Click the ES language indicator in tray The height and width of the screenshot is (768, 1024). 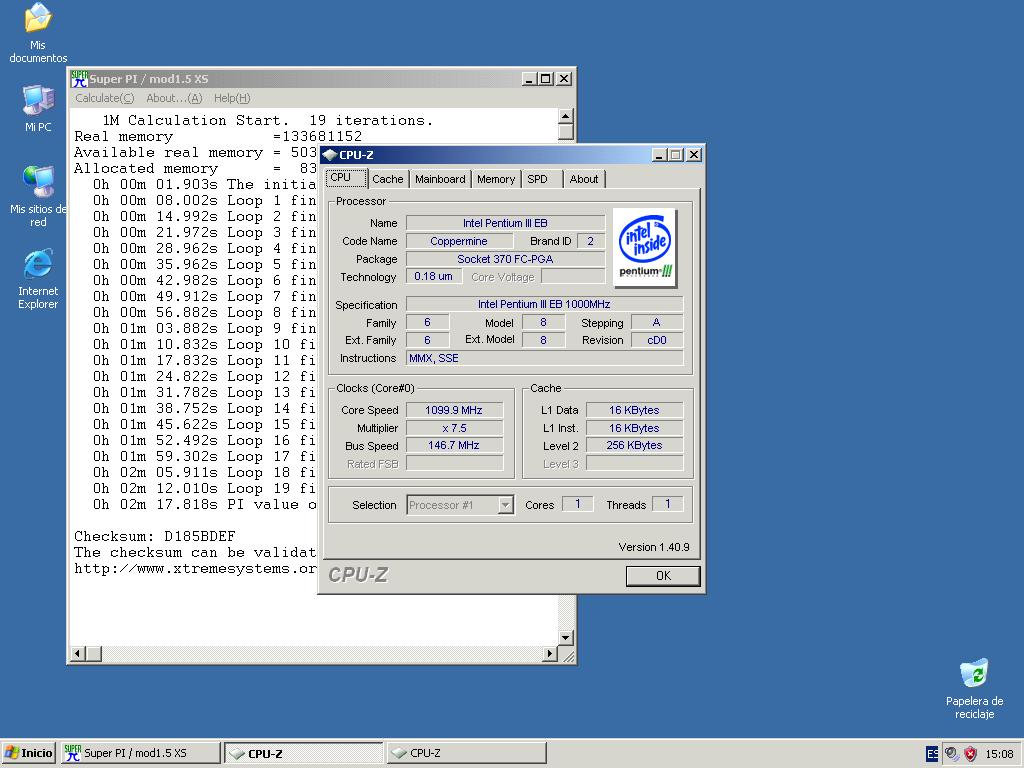[x=932, y=754]
